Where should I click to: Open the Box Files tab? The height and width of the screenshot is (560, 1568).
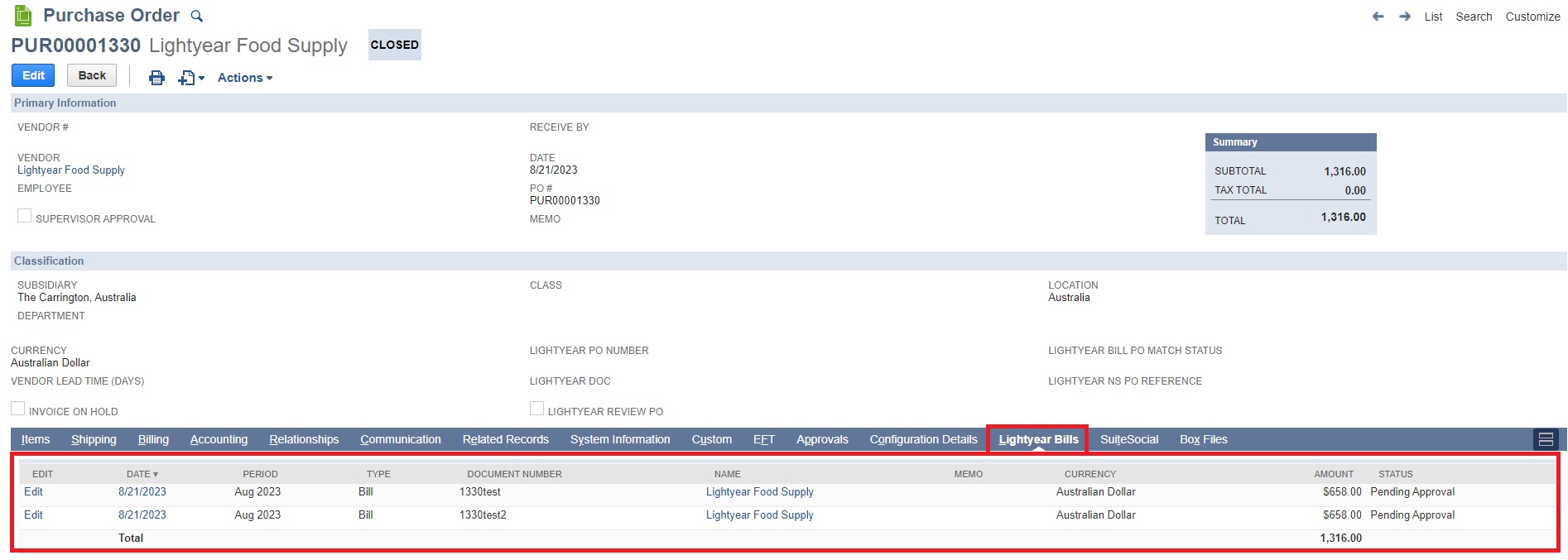tap(1204, 439)
